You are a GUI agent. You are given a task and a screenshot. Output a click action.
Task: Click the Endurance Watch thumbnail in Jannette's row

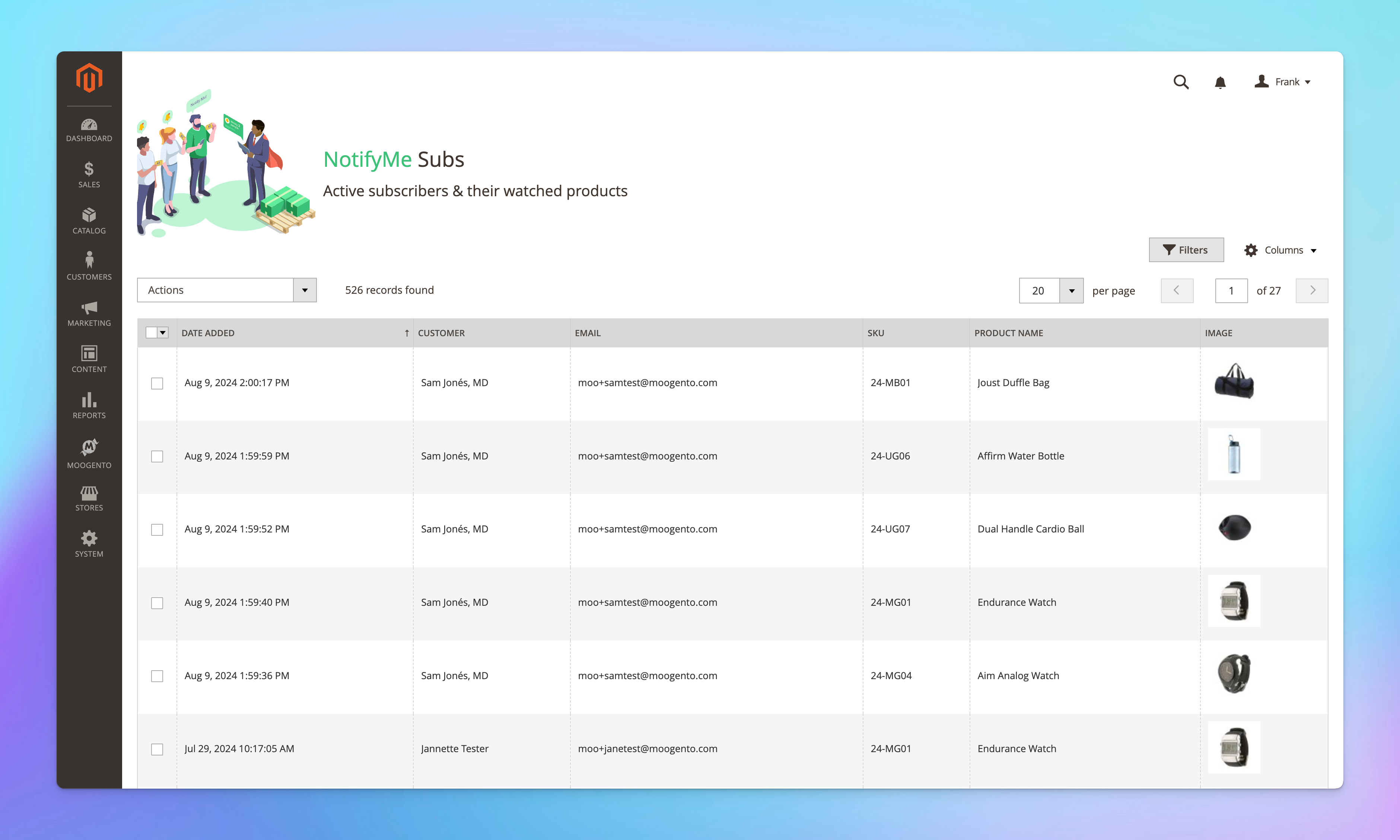(x=1234, y=747)
